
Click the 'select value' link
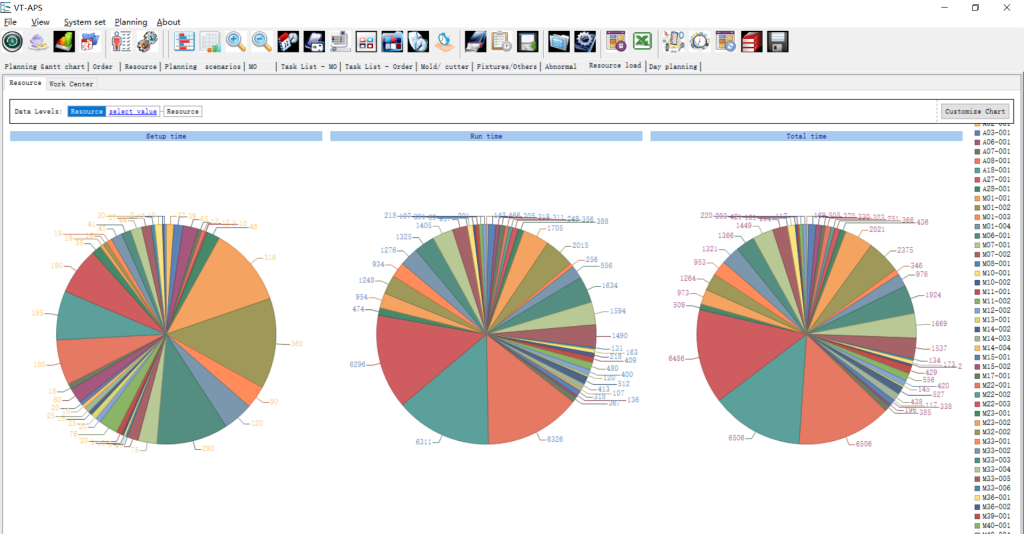133,112
